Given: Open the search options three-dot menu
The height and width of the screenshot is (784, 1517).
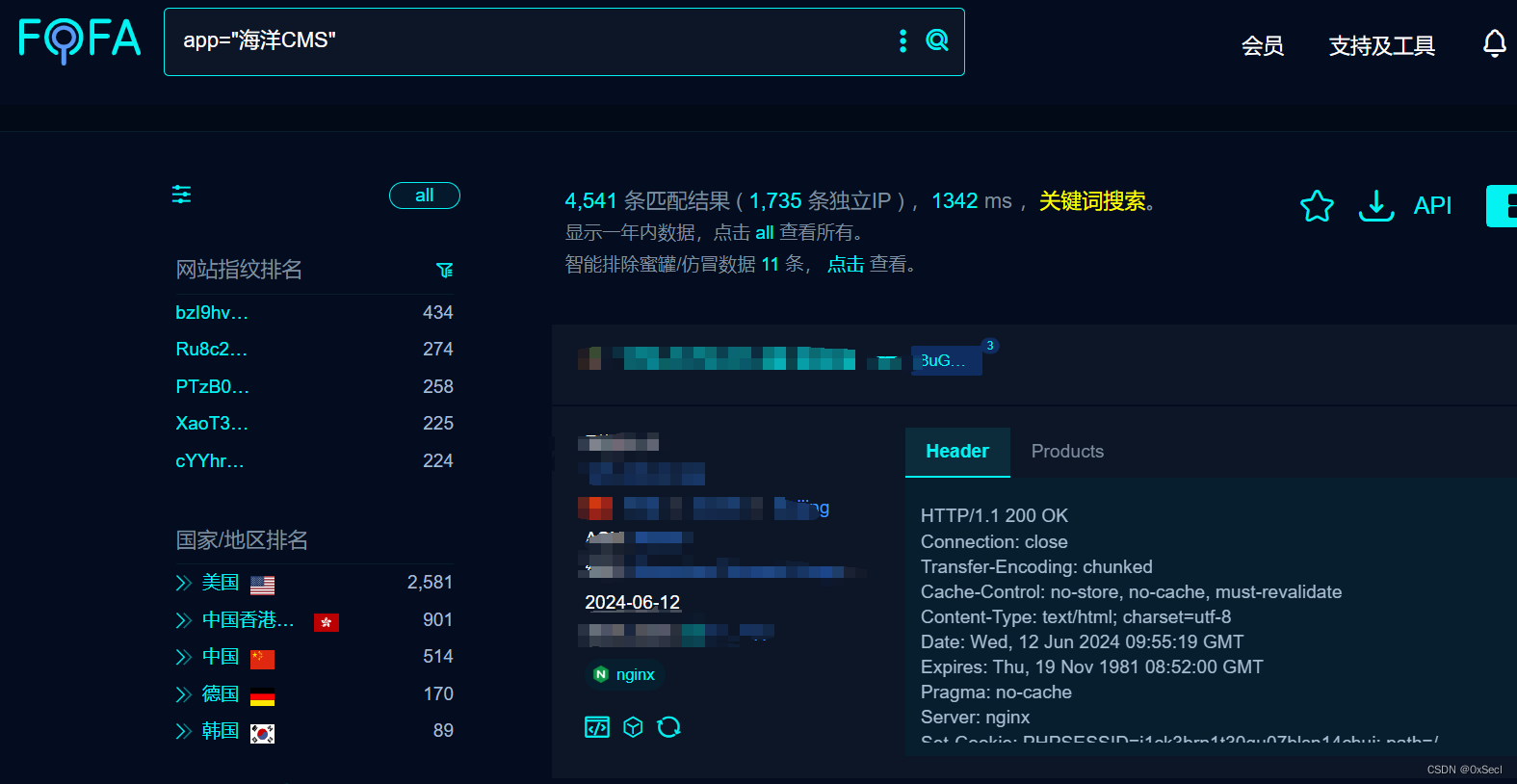Looking at the screenshot, I should (902, 40).
